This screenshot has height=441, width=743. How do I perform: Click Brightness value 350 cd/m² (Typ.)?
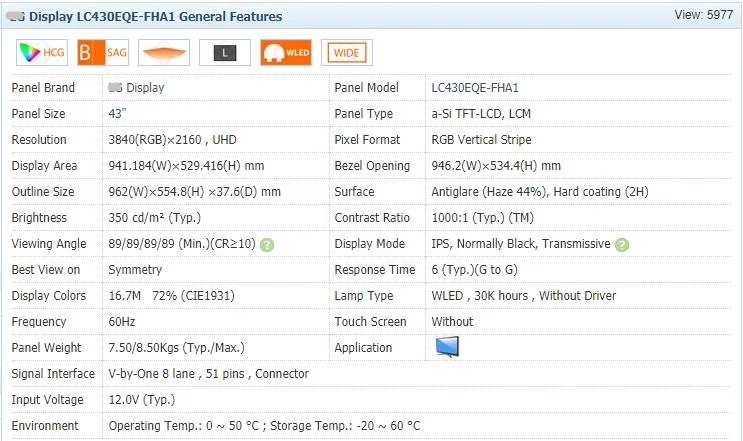154,218
